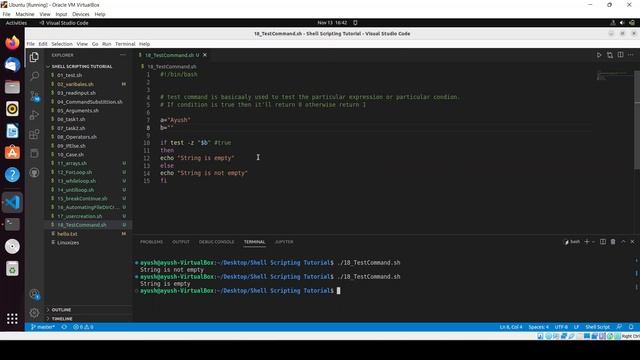Kill terminal with trash icon
This screenshot has width=640, height=360.
pyautogui.click(x=613, y=242)
